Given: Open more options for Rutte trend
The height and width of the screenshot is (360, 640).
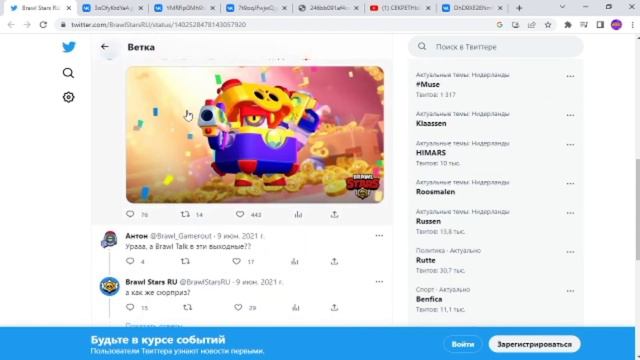Looking at the screenshot, I should coord(570,252).
